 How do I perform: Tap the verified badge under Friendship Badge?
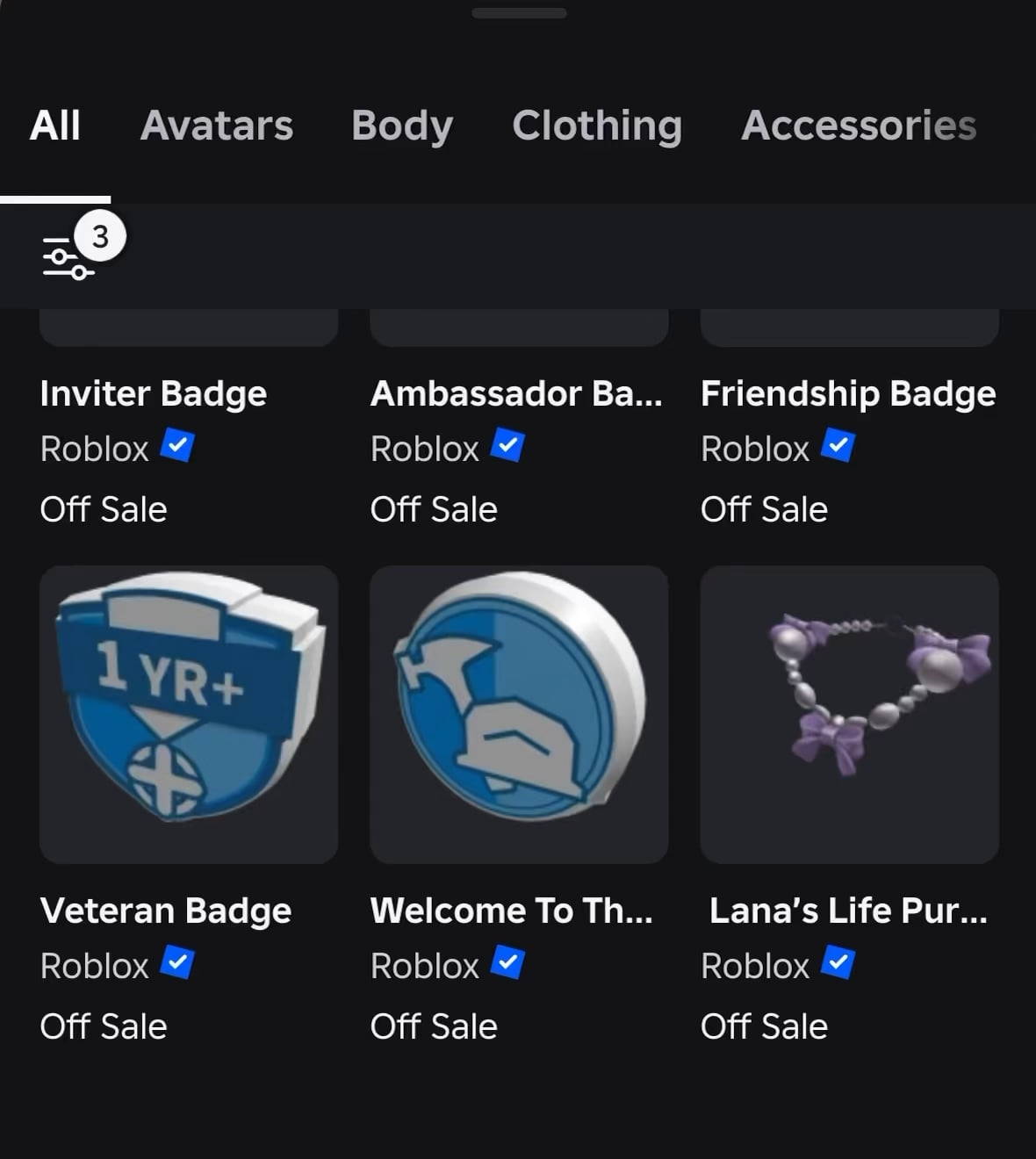[838, 447]
